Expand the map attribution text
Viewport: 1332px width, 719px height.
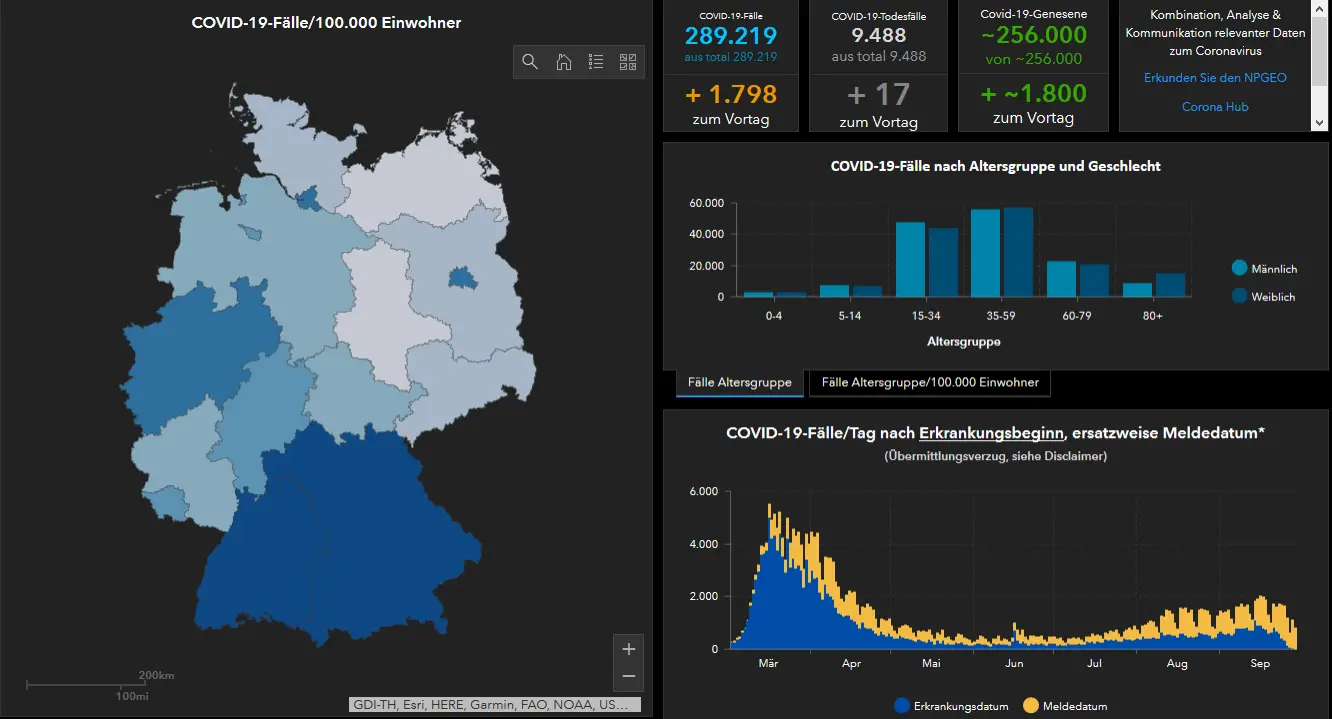pos(495,704)
